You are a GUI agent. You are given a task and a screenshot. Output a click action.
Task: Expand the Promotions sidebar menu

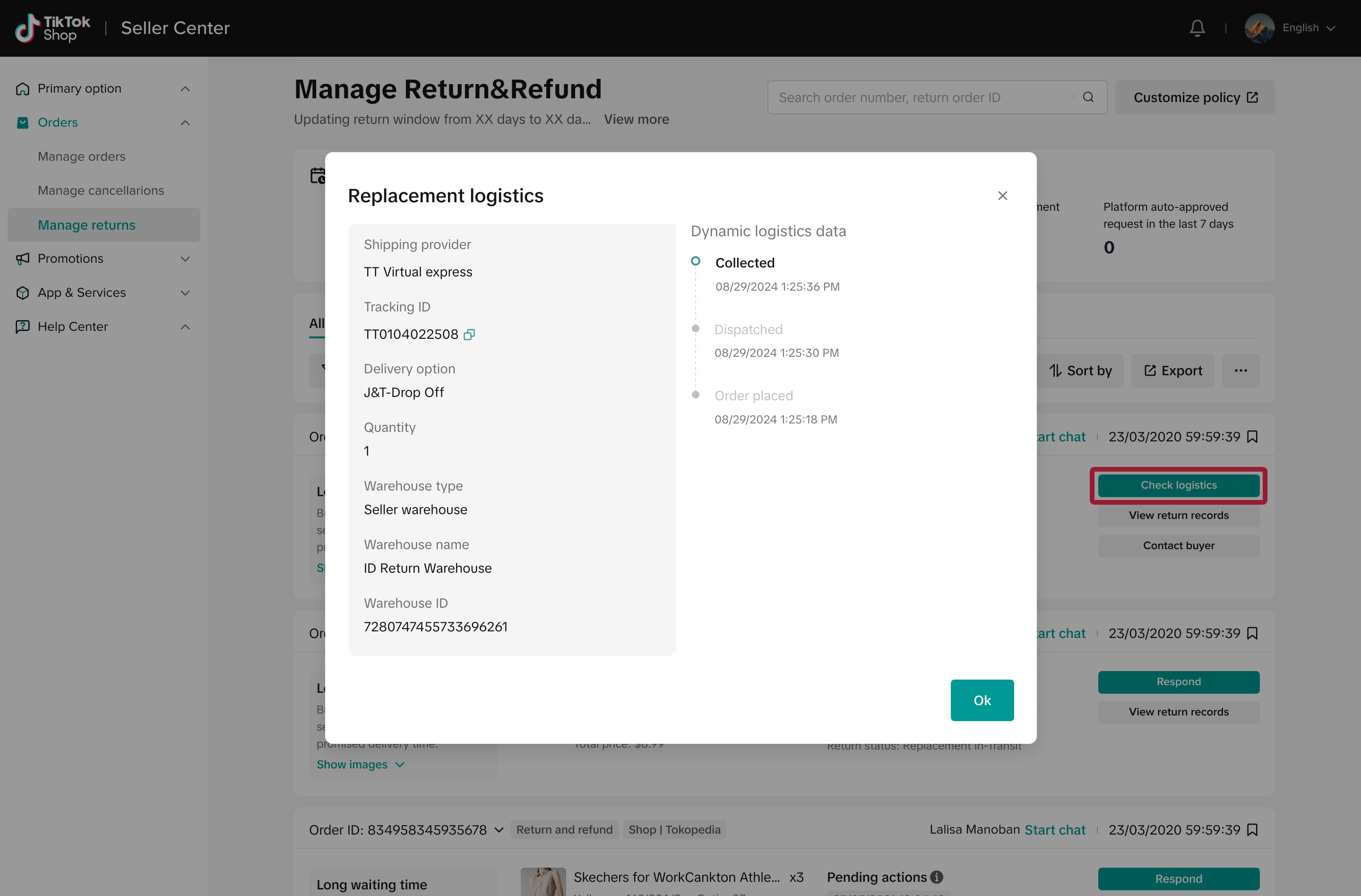(x=185, y=259)
